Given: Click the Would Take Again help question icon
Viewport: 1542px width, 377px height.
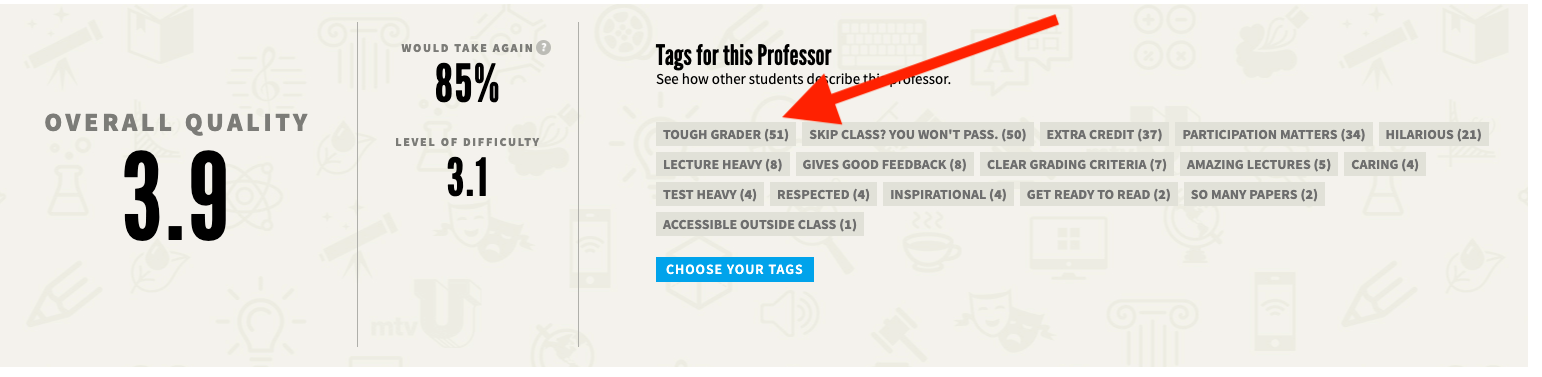Looking at the screenshot, I should [x=544, y=47].
